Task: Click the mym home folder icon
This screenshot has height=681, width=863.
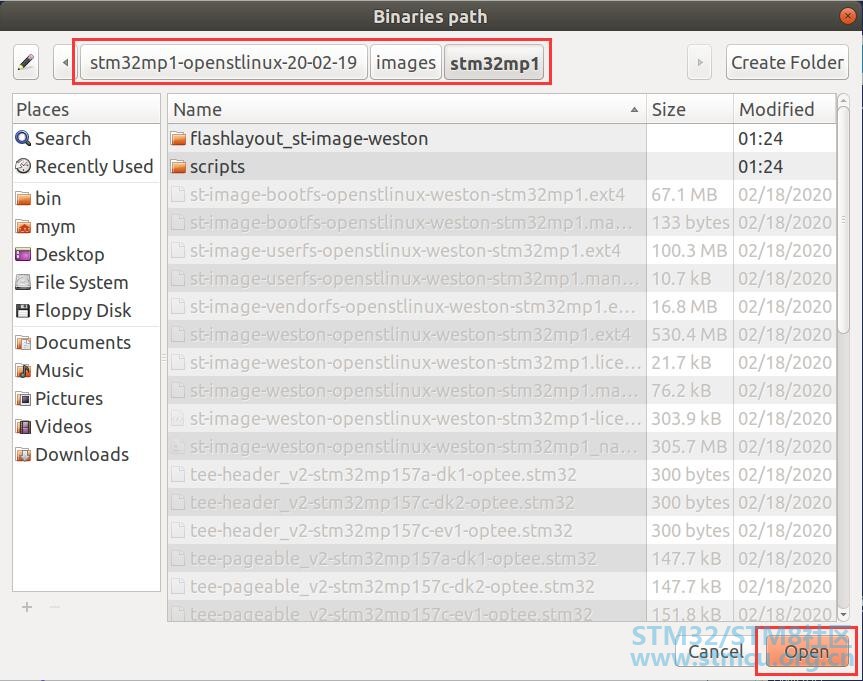Action: (23, 226)
